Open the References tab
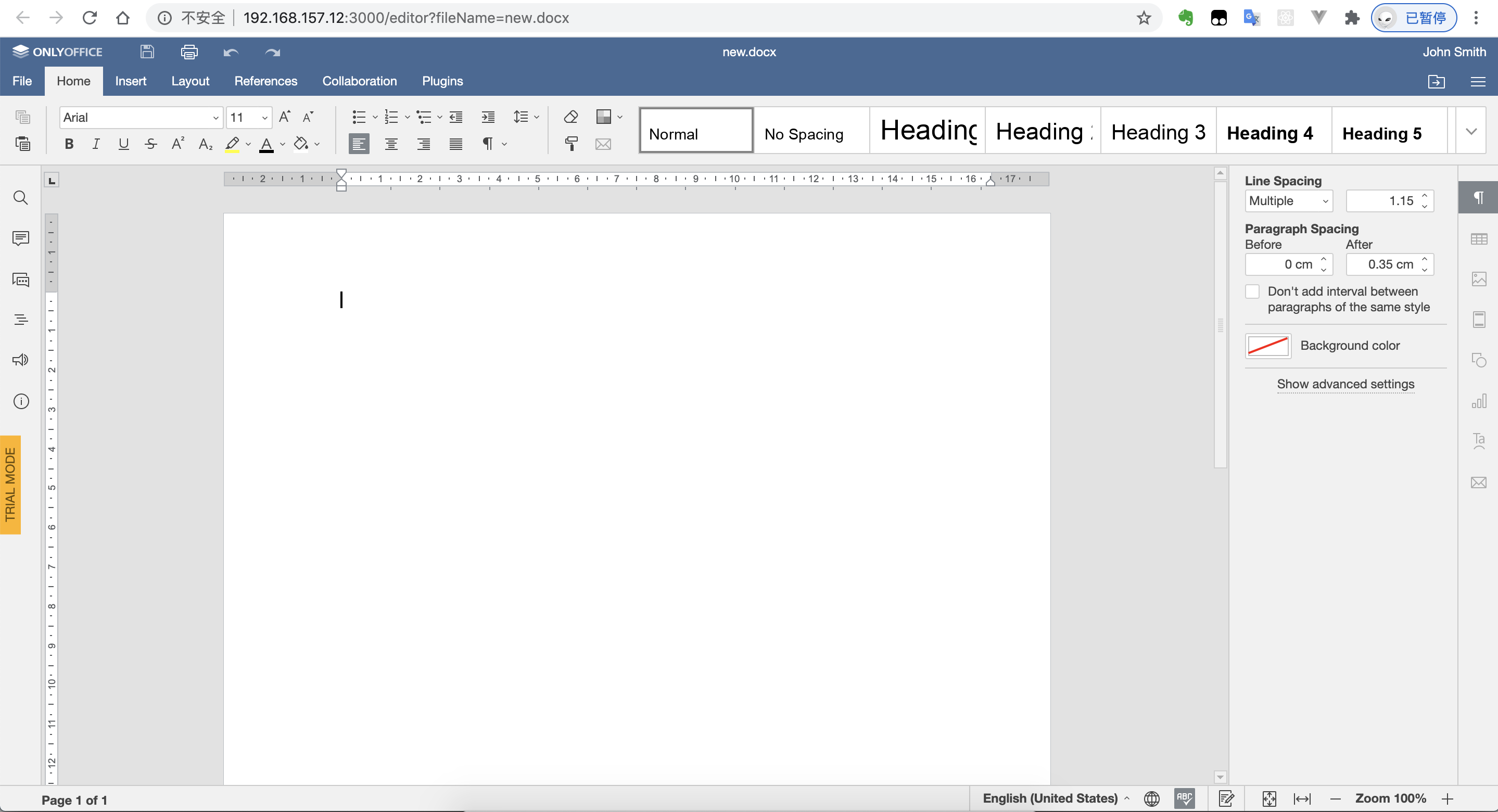The image size is (1498, 812). pyautogui.click(x=266, y=81)
